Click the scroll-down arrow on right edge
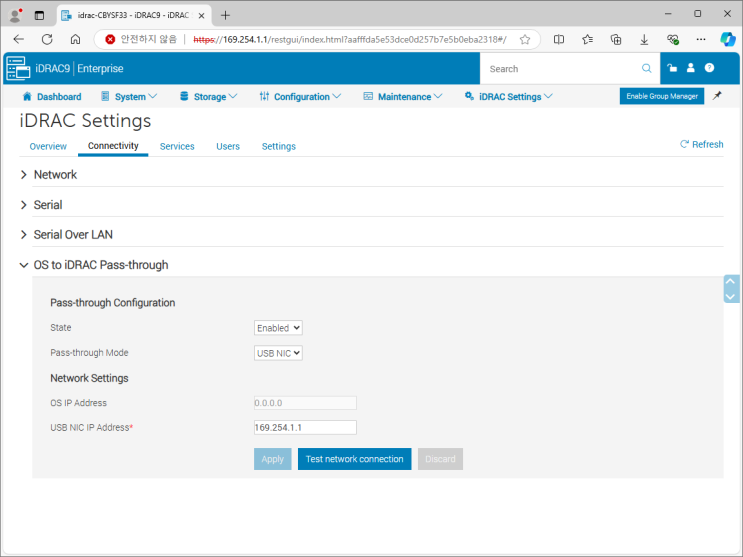 [730, 297]
